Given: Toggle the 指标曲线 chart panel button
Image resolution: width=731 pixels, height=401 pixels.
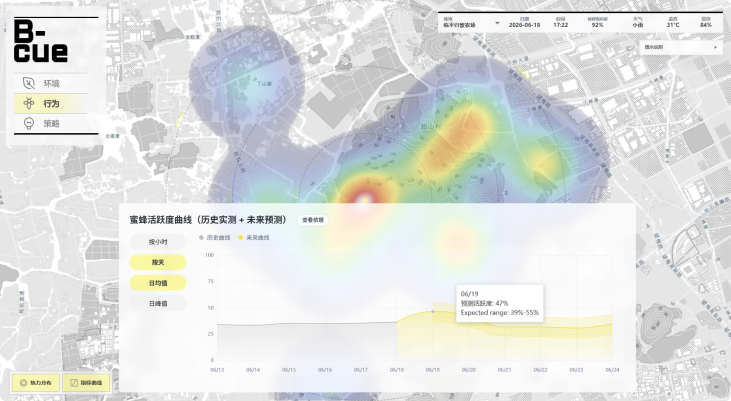Looking at the screenshot, I should pyautogui.click(x=86, y=383).
